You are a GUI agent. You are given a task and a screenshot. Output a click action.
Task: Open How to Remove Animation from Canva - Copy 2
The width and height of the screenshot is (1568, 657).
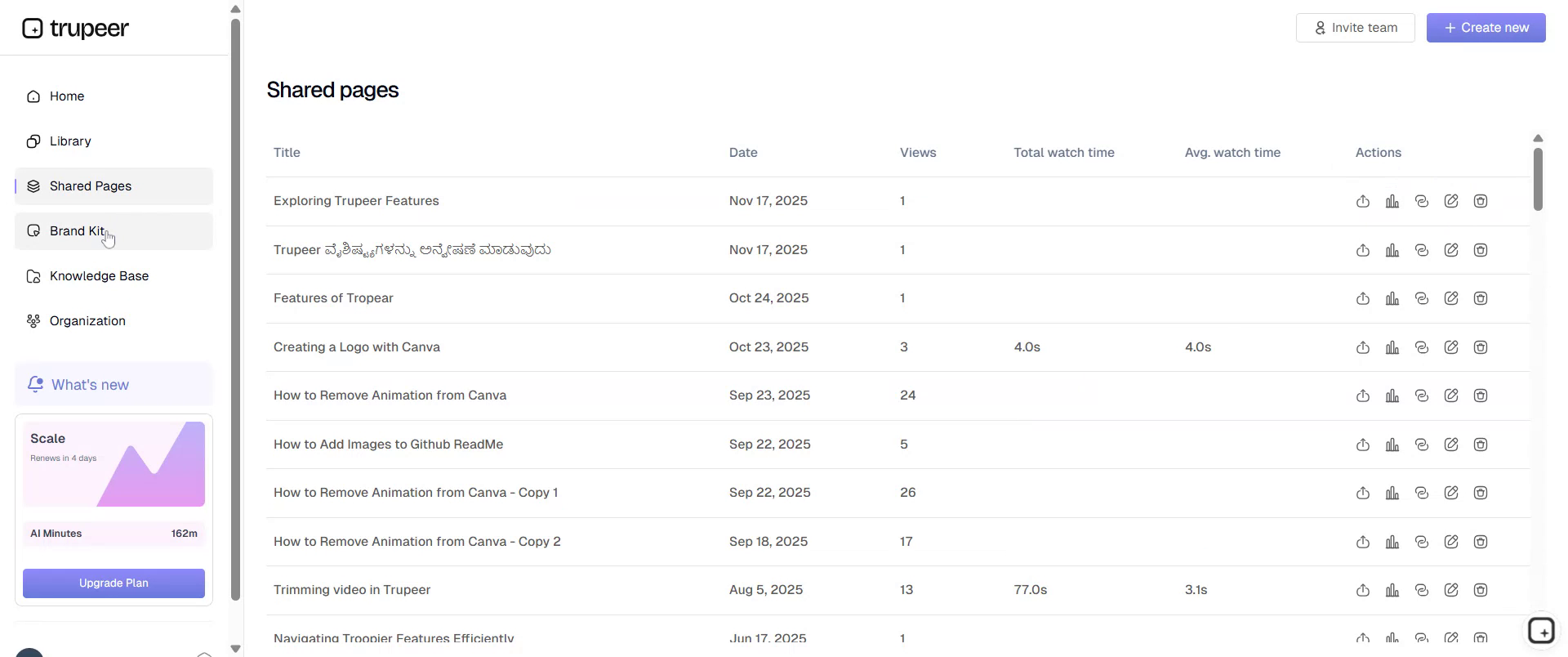[x=417, y=542]
